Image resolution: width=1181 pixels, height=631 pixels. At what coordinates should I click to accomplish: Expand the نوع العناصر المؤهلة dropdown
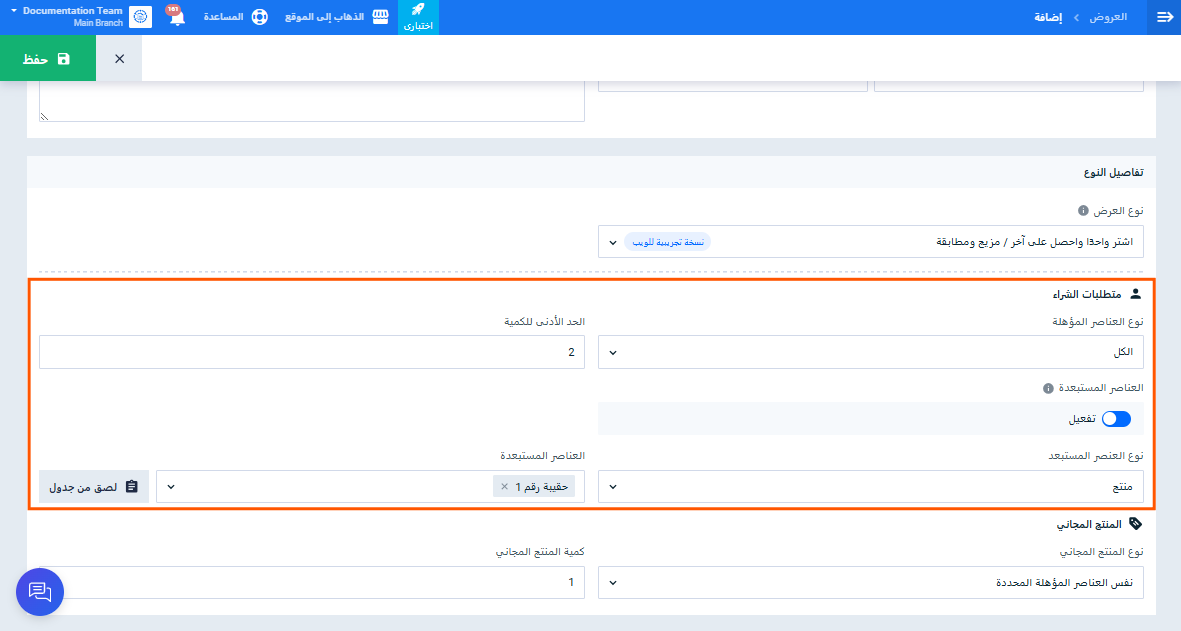pos(871,352)
